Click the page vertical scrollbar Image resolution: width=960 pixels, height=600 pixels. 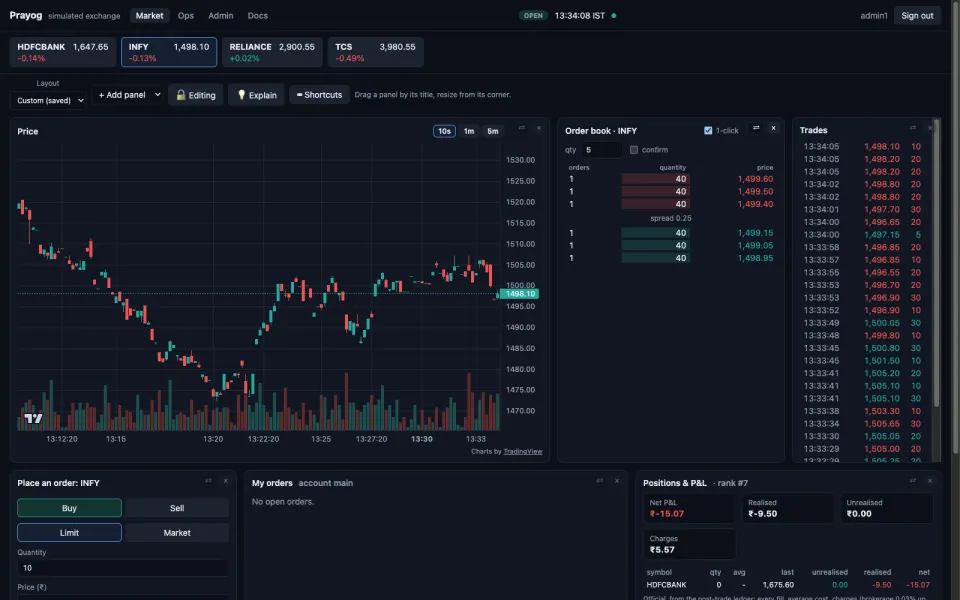955,227
